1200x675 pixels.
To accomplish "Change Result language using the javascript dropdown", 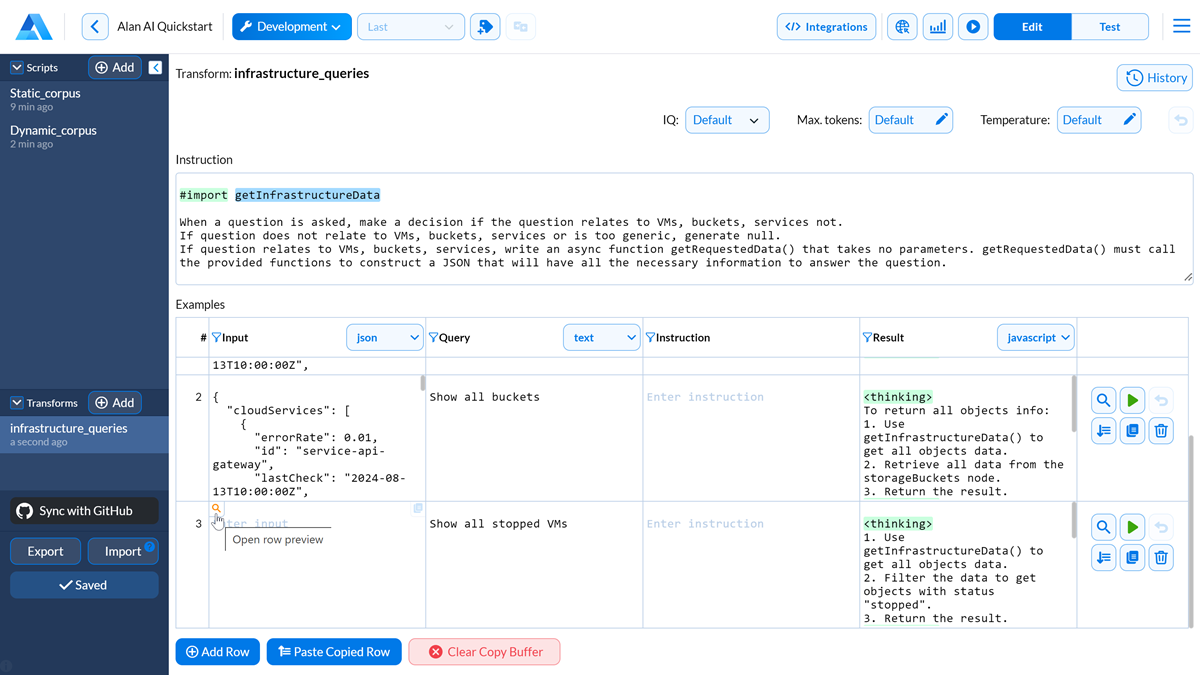I will pos(1035,337).
